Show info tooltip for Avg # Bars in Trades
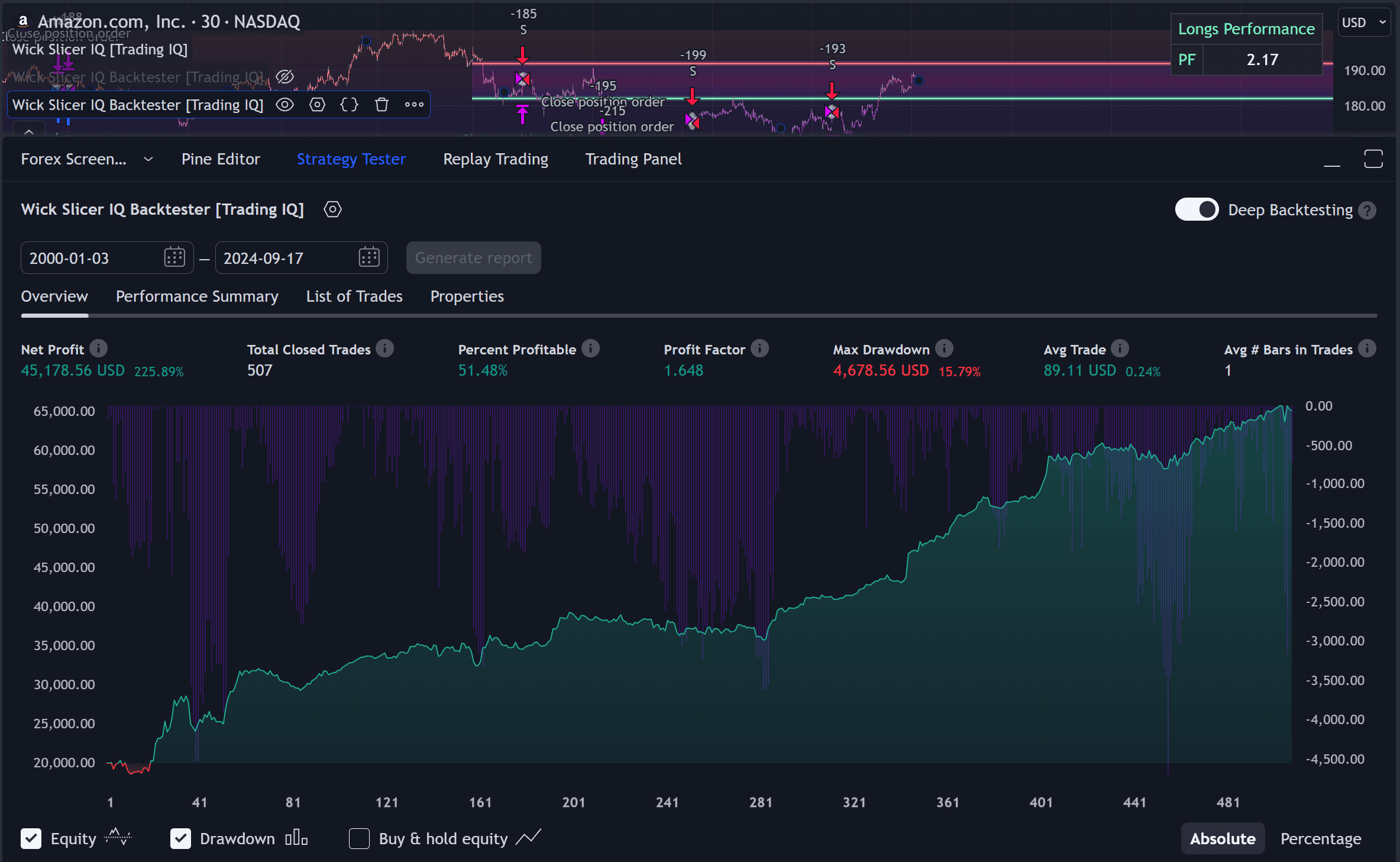The image size is (1400, 862). [x=1367, y=349]
